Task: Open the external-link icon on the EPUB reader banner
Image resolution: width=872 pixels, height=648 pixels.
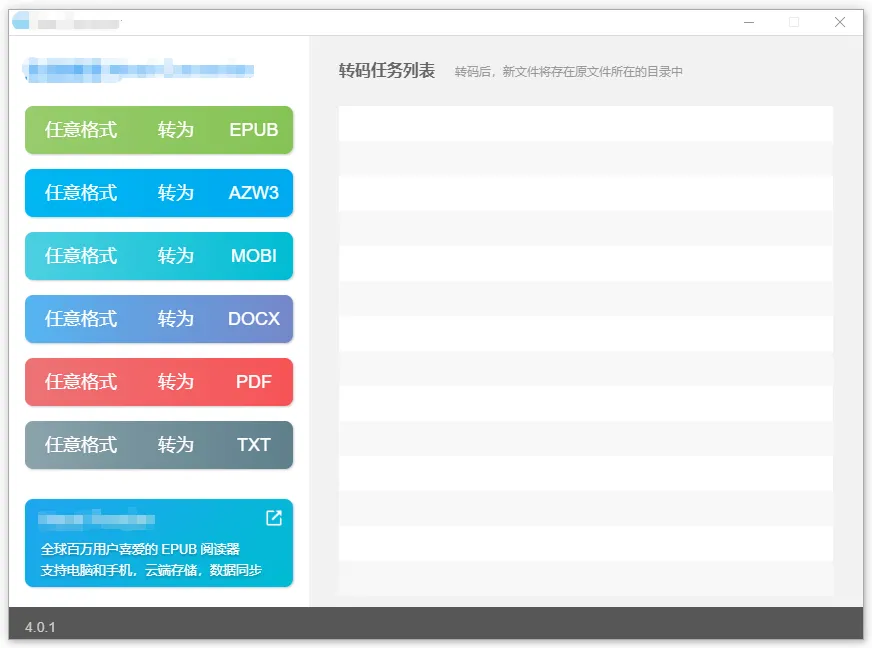Action: coord(274,518)
